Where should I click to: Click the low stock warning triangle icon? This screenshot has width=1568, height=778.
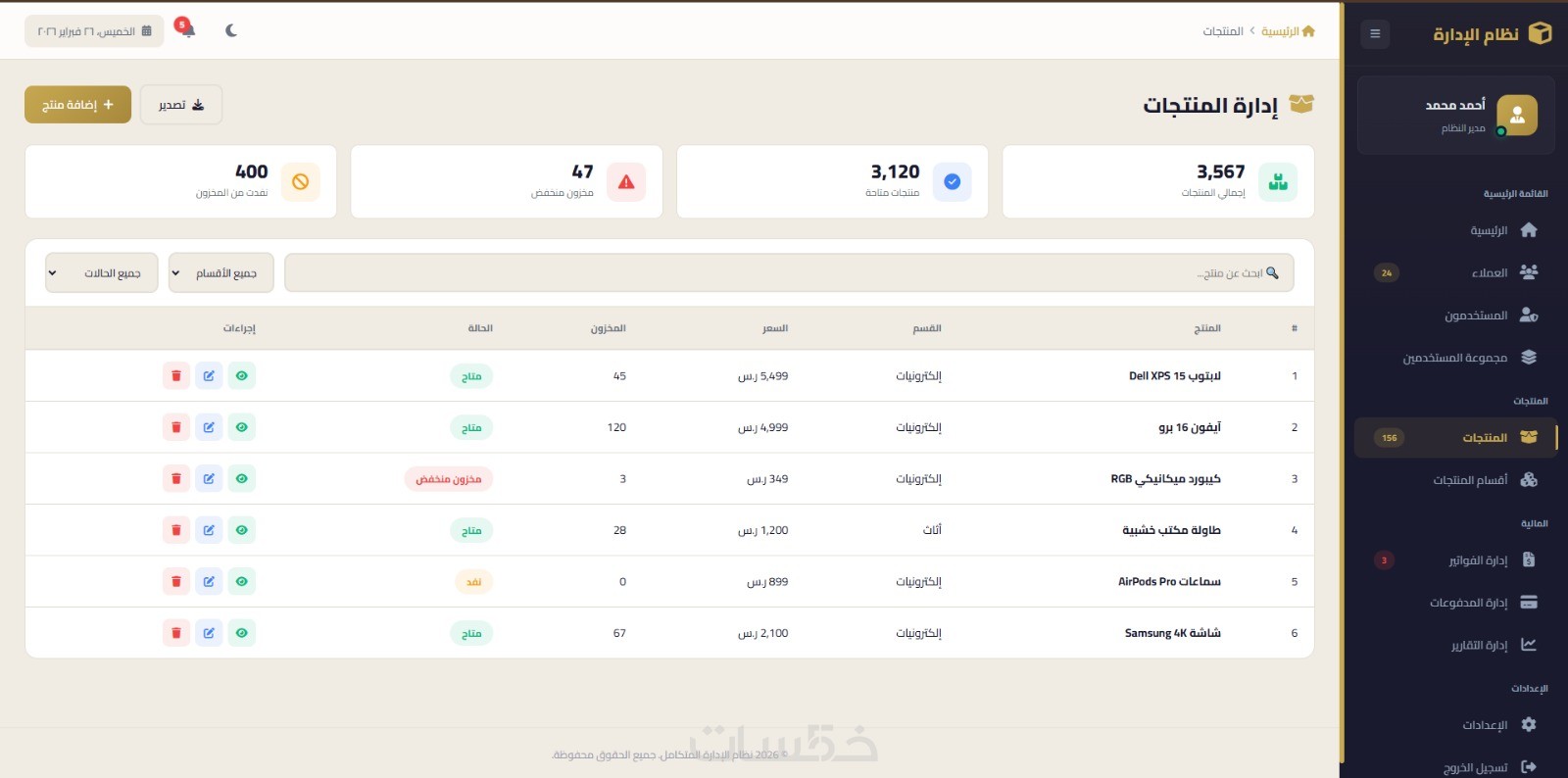pos(626,181)
